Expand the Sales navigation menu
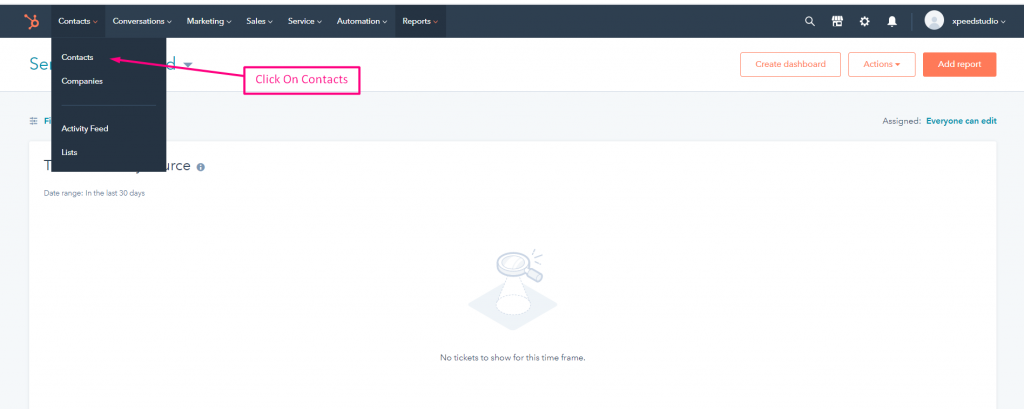This screenshot has width=1024, height=409. [x=260, y=22]
